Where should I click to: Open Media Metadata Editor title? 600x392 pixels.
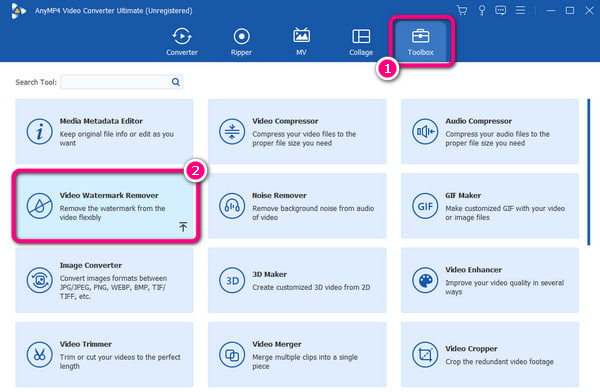pos(101,121)
